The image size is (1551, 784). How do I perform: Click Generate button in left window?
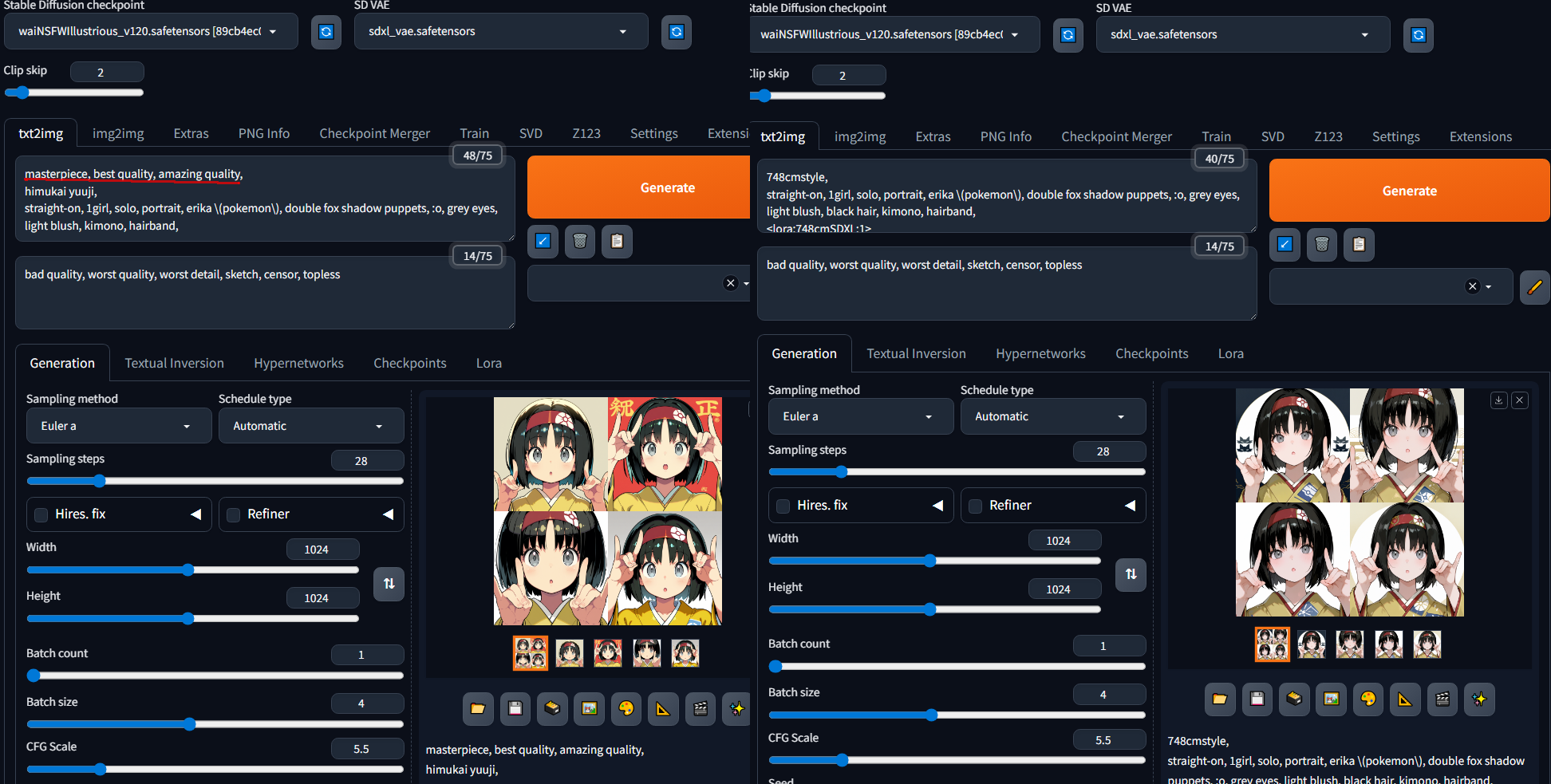click(x=638, y=187)
